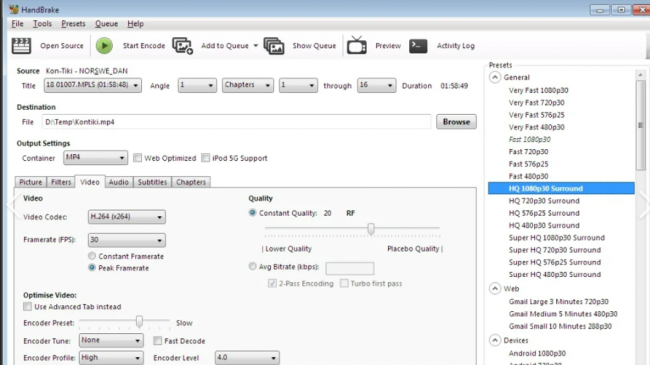Toggle the Turbo first pass checkbox
Image resolution: width=650 pixels, height=365 pixels.
[344, 283]
